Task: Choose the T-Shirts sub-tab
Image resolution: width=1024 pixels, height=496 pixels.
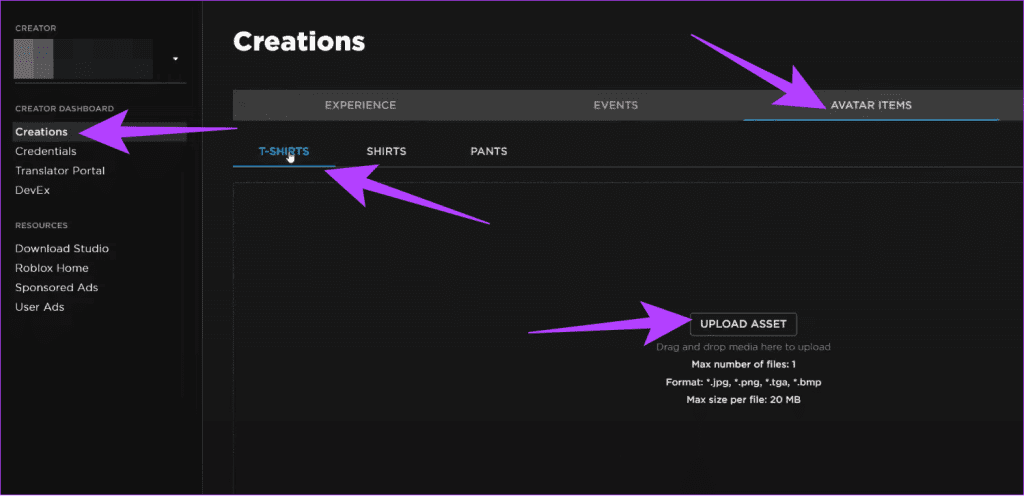Action: [284, 152]
